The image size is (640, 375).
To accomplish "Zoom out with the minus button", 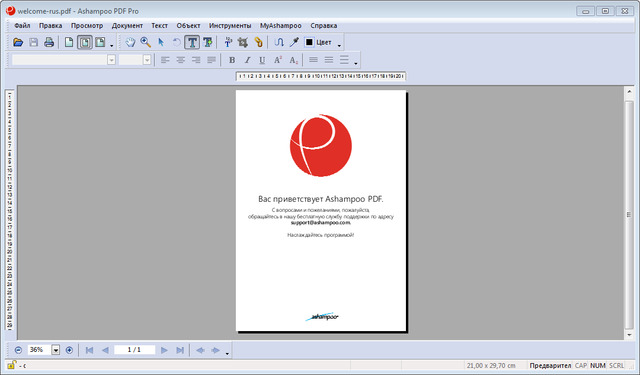I will (18, 350).
